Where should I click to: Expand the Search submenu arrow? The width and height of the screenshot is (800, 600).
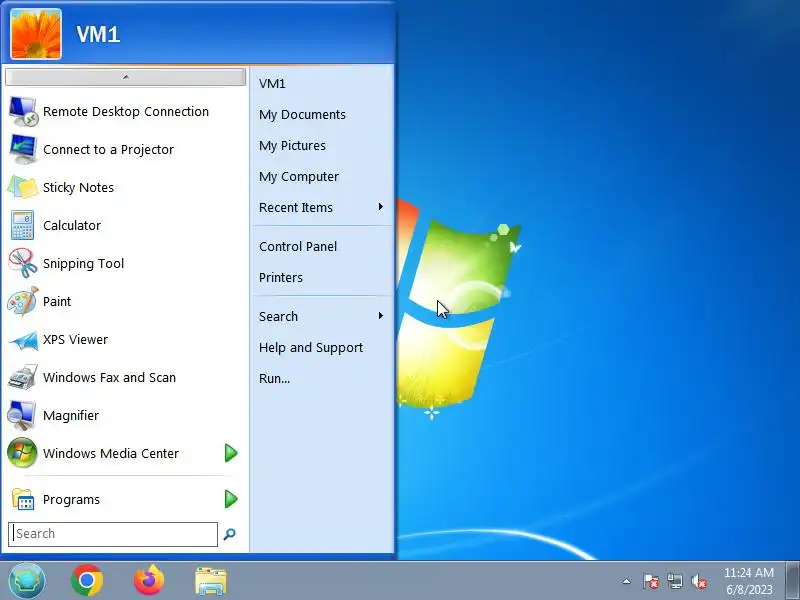pos(381,316)
